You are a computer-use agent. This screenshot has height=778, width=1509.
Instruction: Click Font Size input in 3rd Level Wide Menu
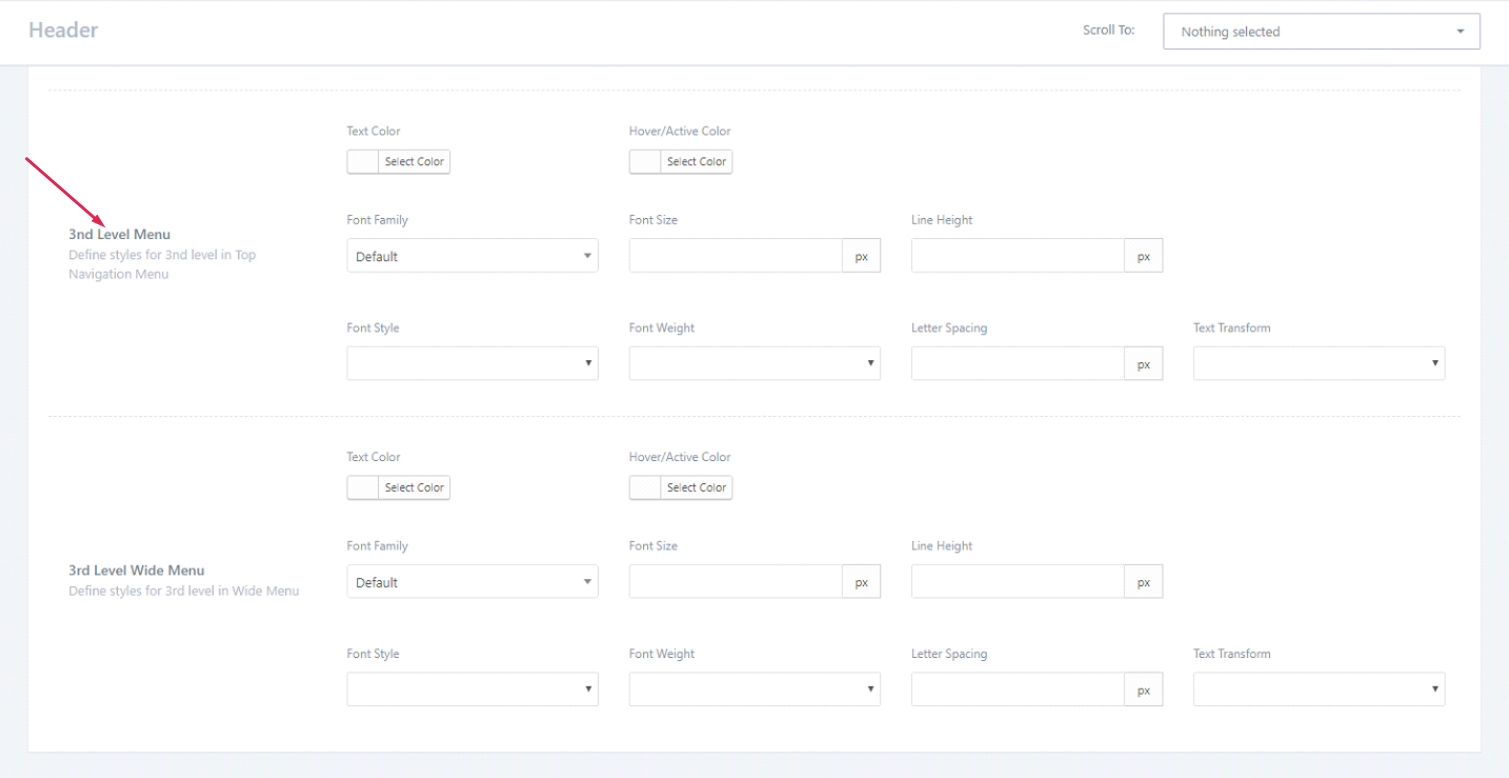(x=735, y=582)
